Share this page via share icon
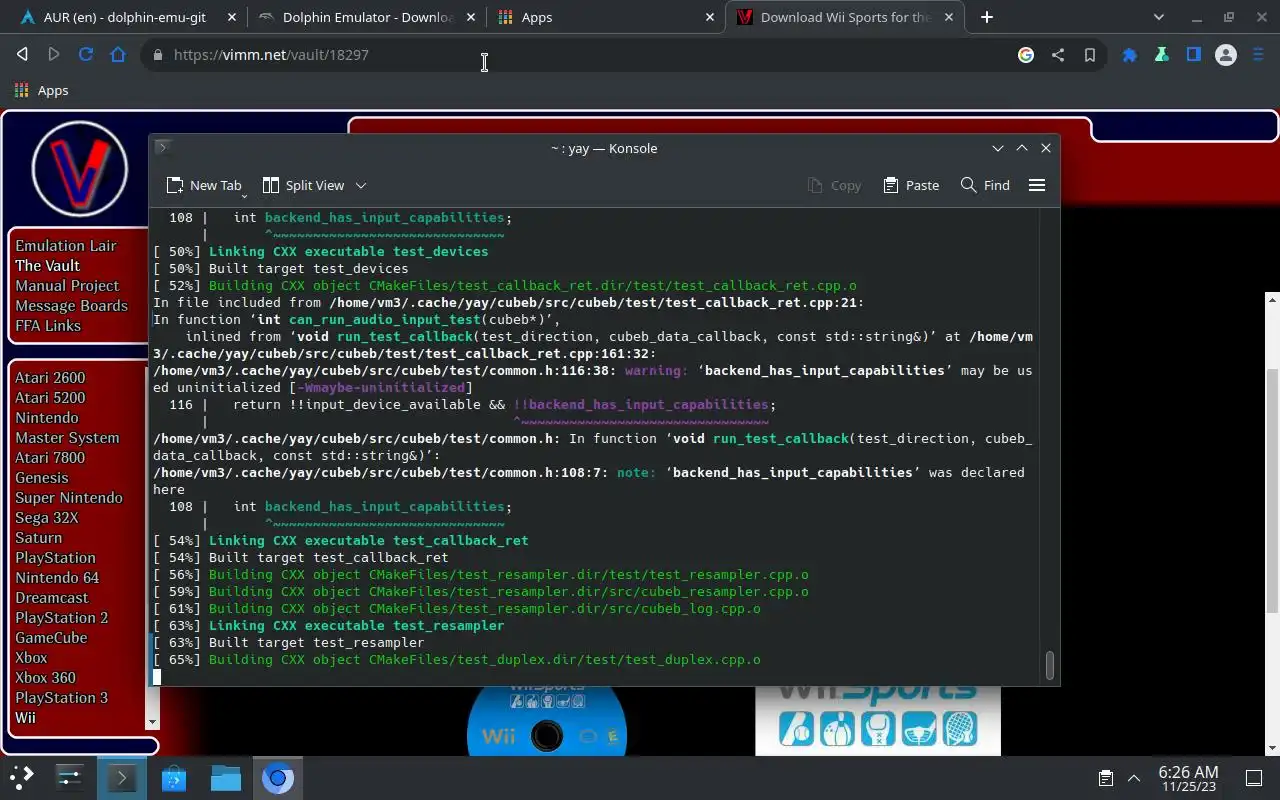This screenshot has height=800, width=1280. coord(1058,55)
